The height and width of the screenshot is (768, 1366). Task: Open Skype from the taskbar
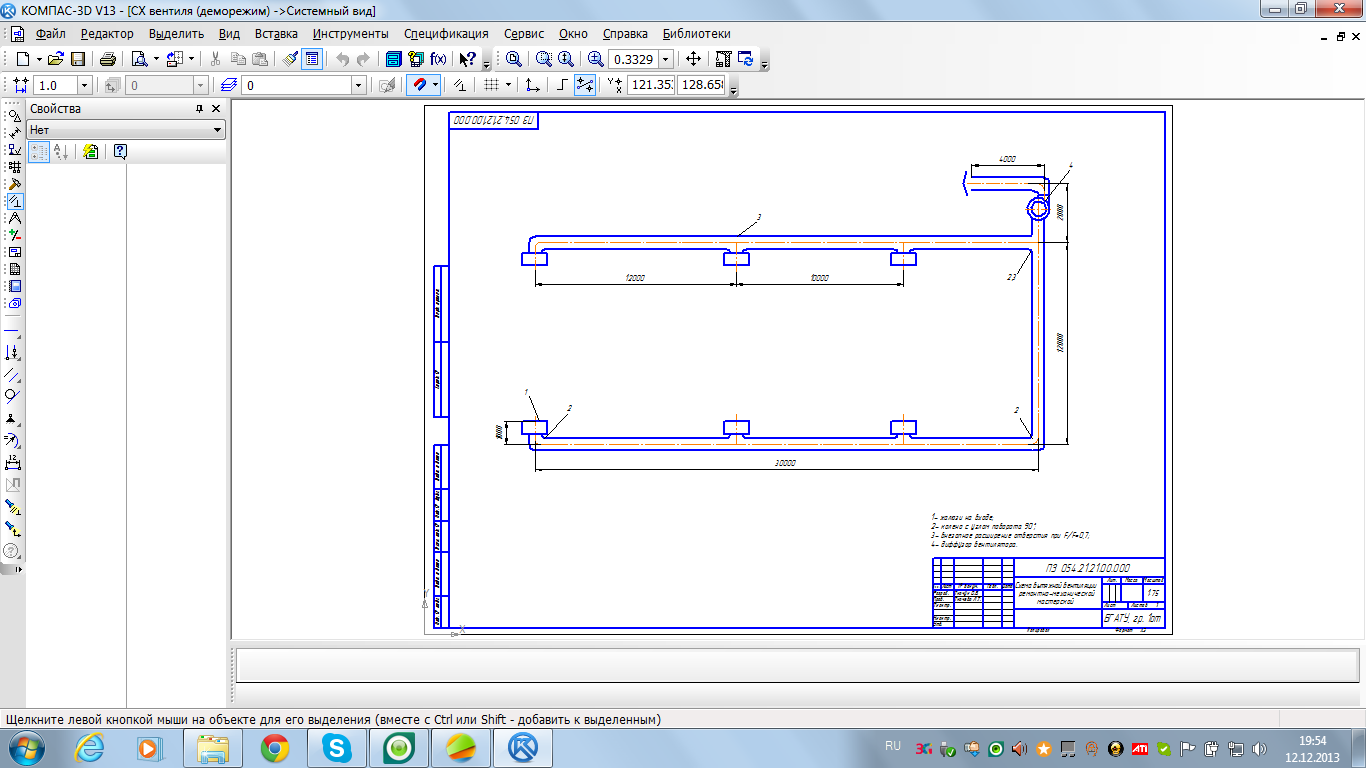337,747
